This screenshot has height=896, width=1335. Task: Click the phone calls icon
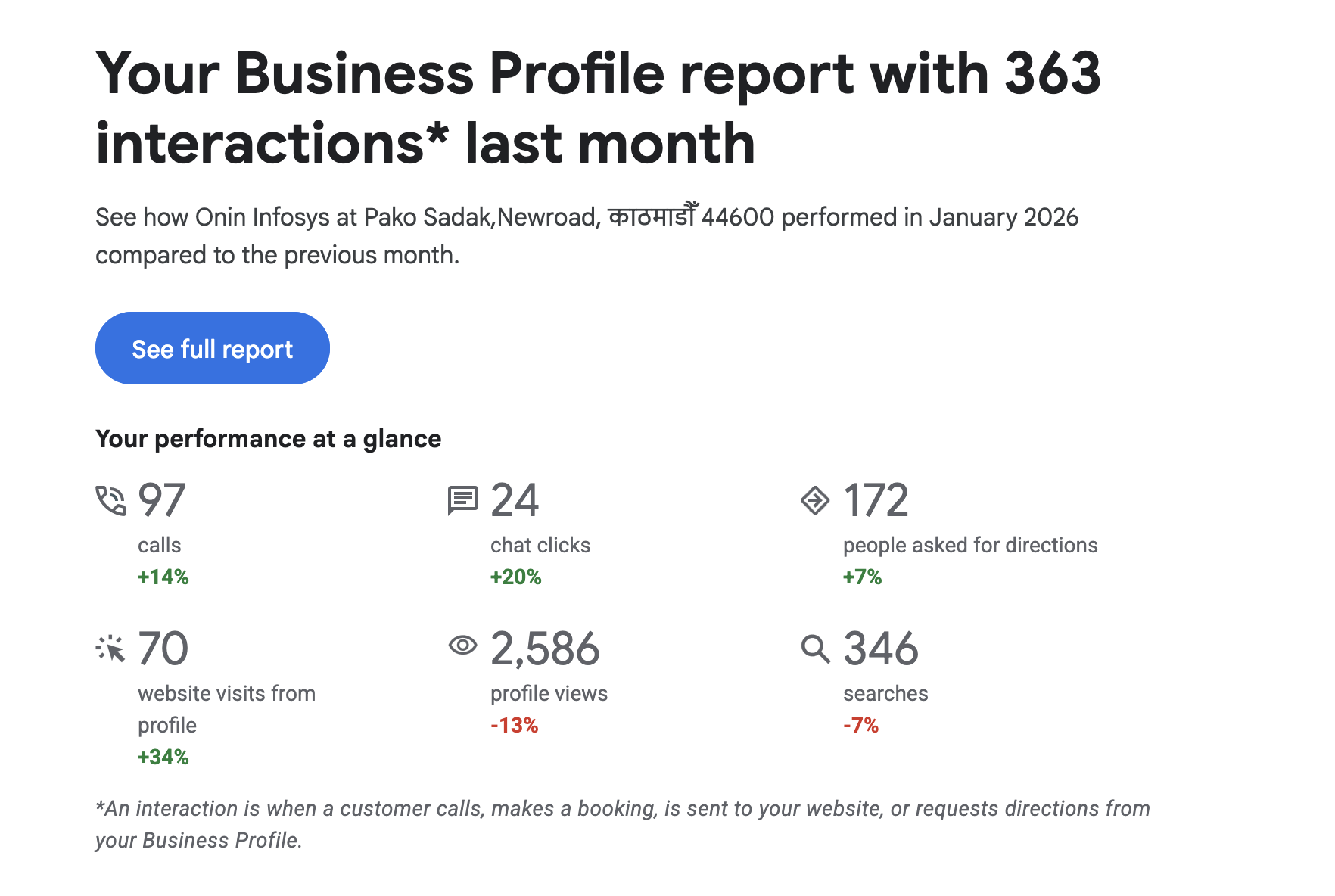click(110, 500)
